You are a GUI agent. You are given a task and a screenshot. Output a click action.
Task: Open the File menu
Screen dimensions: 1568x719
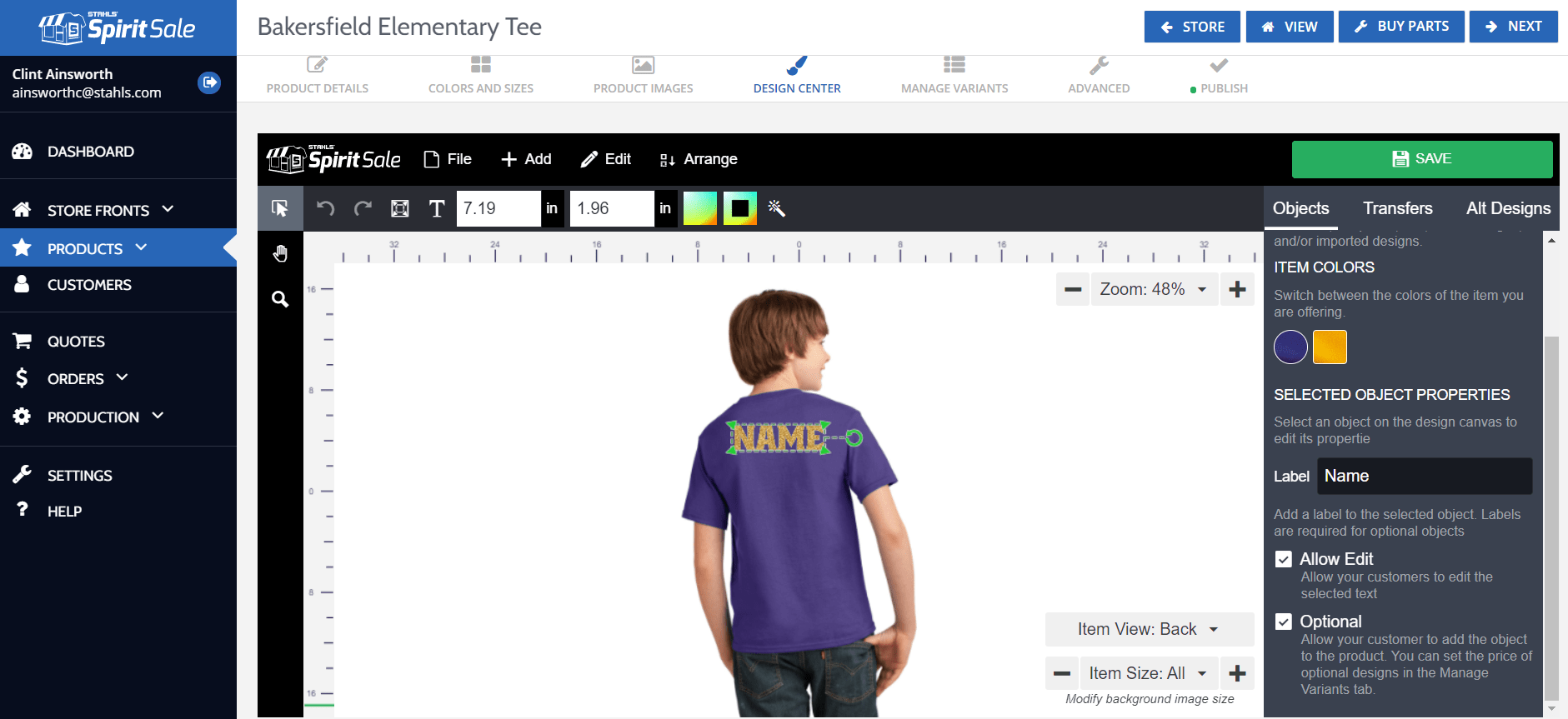click(448, 159)
